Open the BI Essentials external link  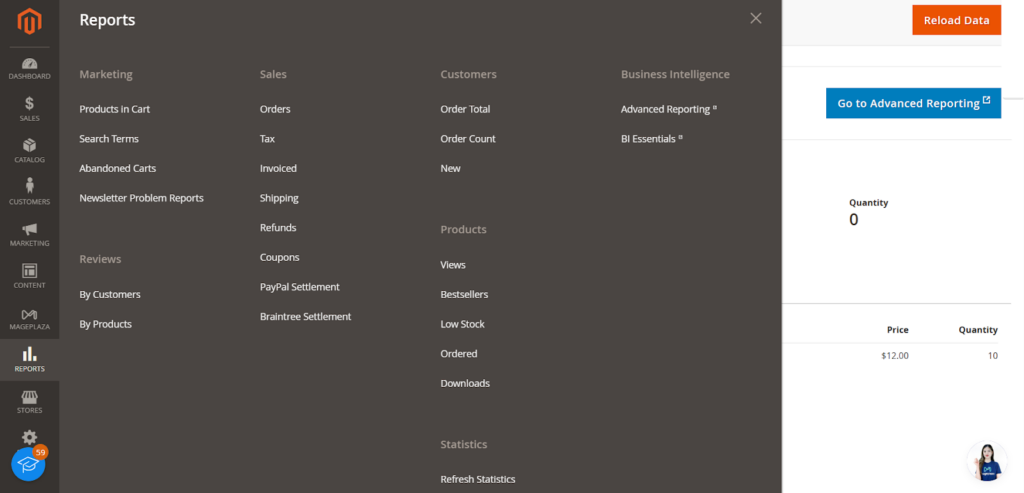tap(651, 139)
